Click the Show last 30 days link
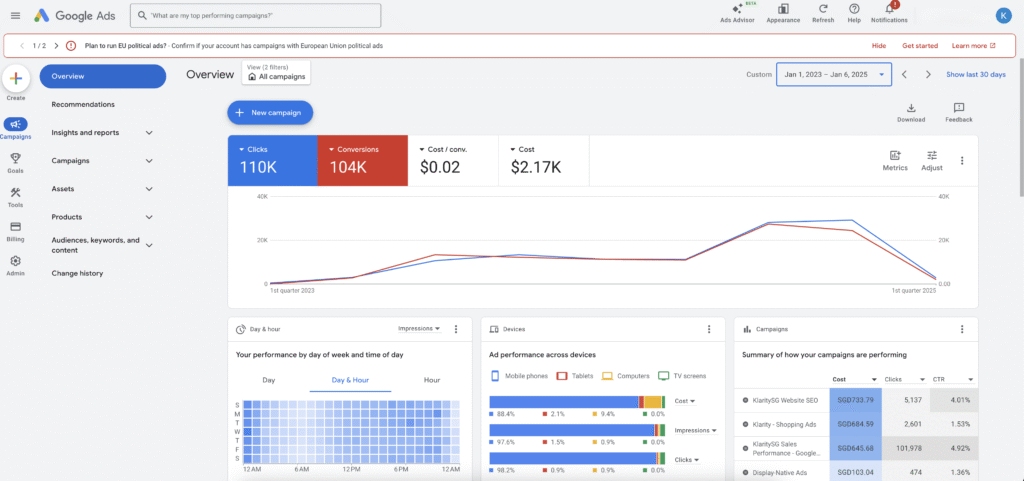 point(976,74)
